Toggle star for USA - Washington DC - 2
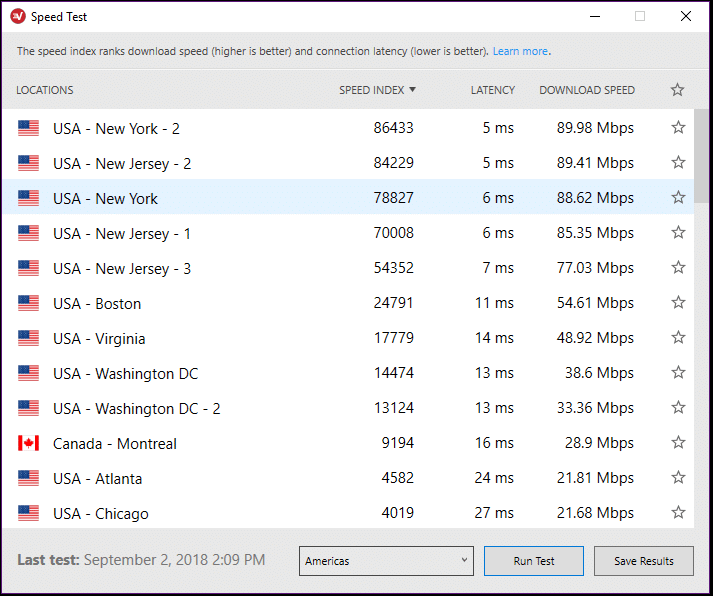The width and height of the screenshot is (713, 596). click(x=678, y=407)
